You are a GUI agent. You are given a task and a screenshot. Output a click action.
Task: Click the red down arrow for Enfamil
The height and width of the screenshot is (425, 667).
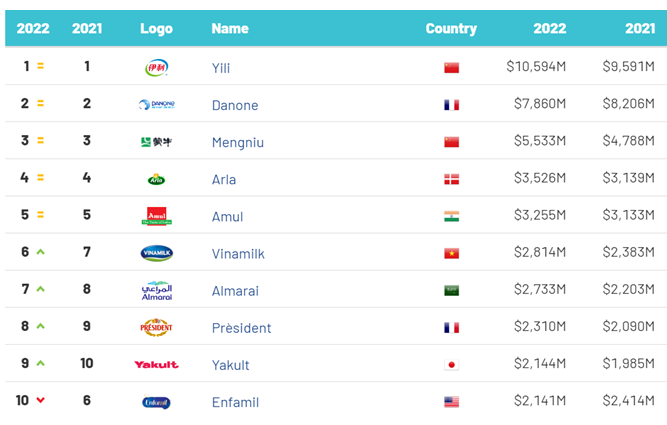point(40,400)
